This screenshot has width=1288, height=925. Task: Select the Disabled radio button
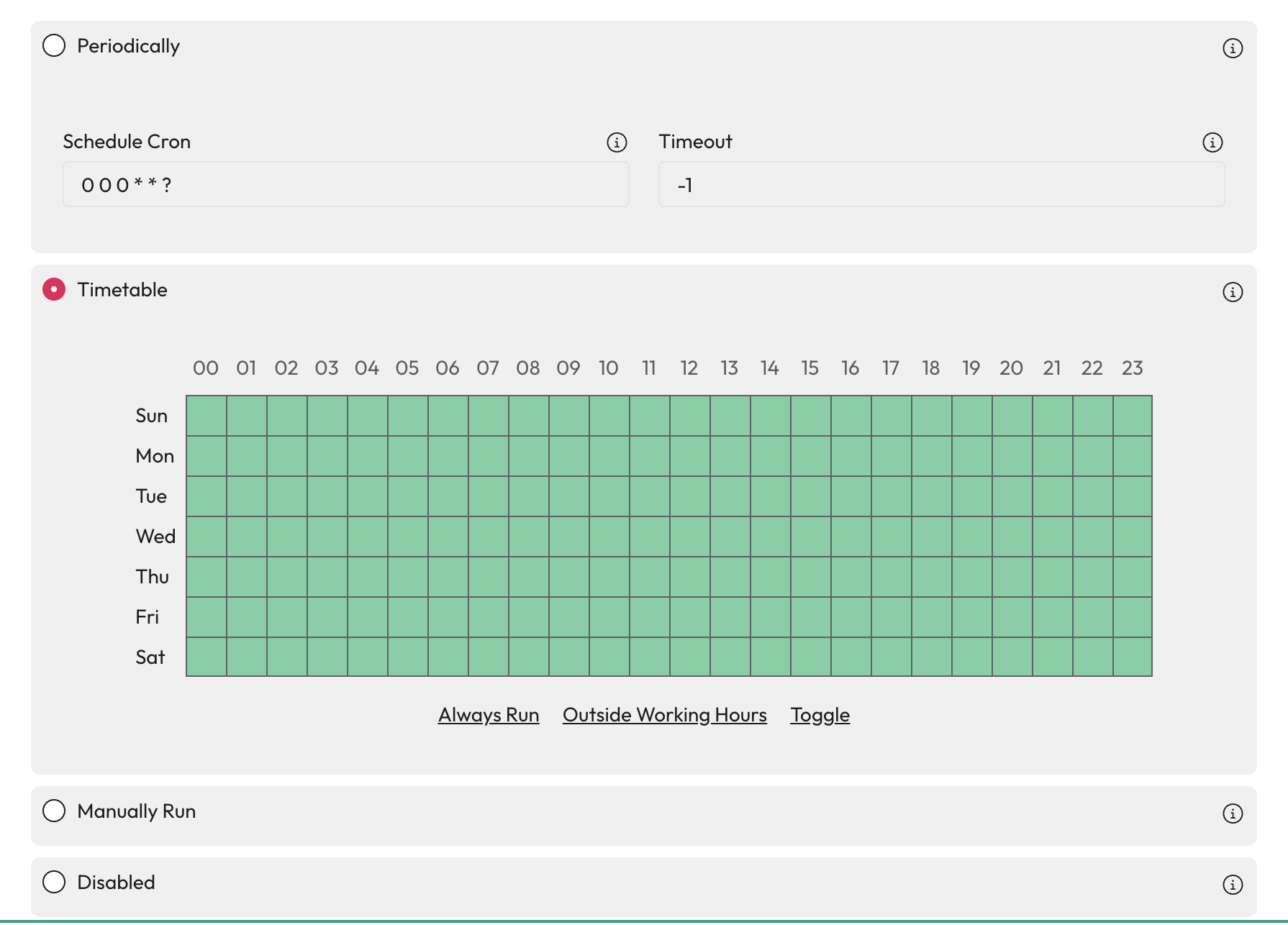pyautogui.click(x=54, y=882)
